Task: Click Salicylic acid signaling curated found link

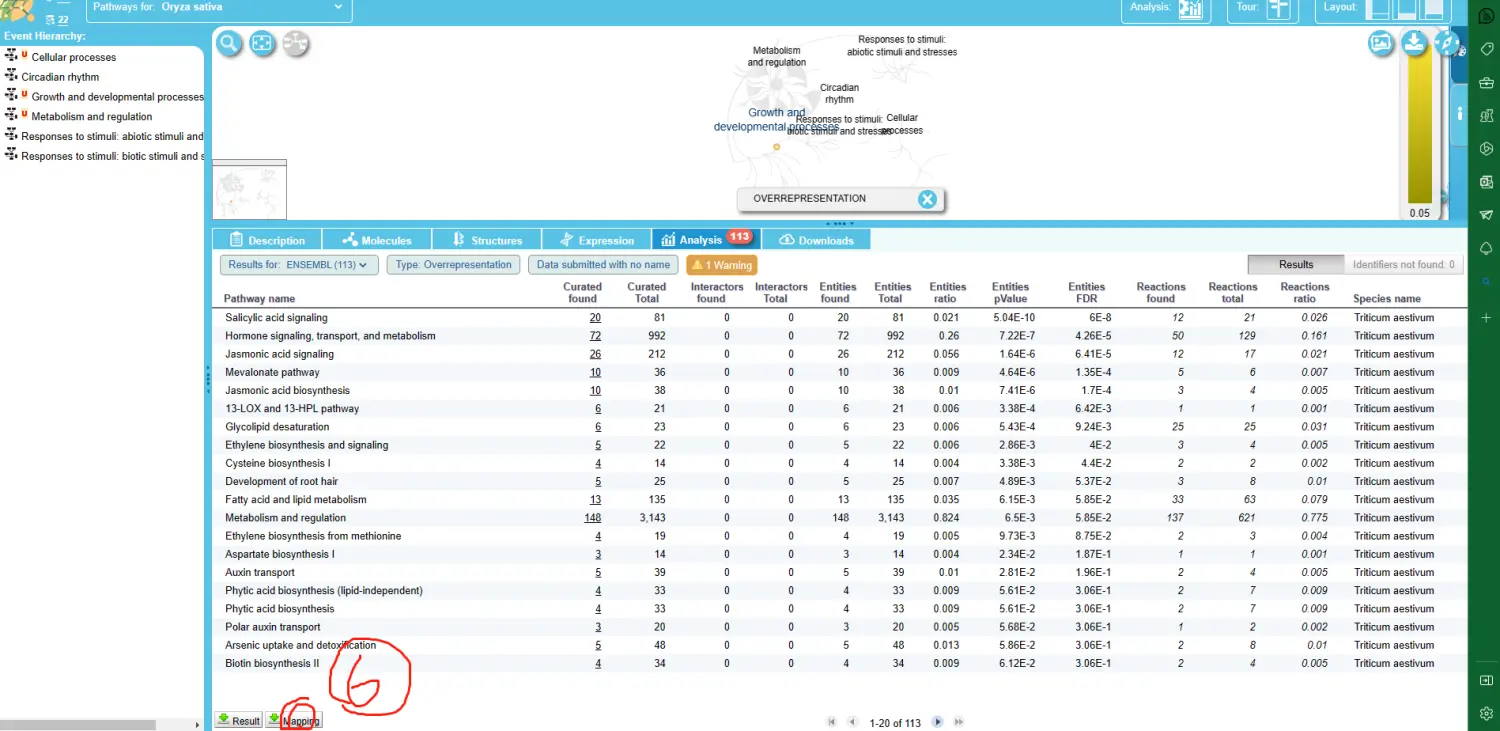Action: 595,318
